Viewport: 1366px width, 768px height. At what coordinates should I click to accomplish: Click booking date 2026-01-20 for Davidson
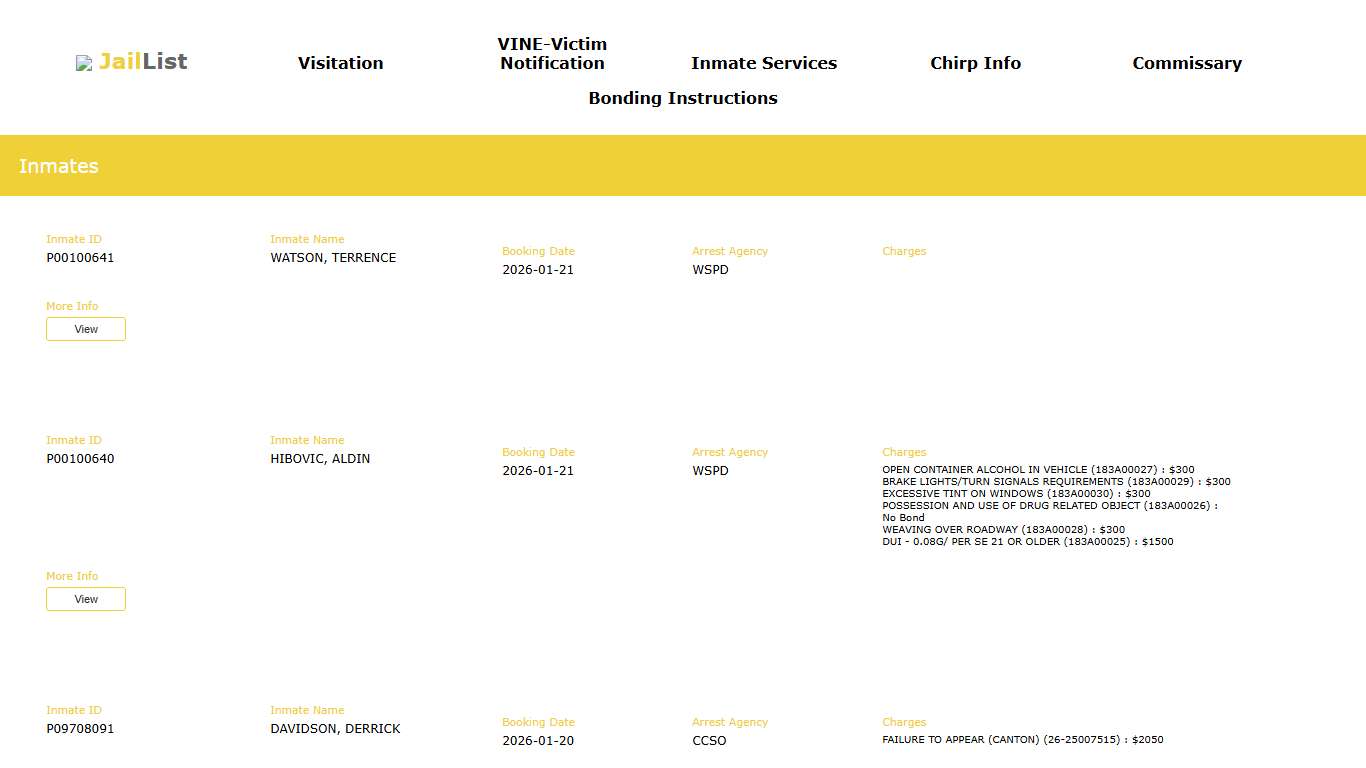click(x=538, y=740)
